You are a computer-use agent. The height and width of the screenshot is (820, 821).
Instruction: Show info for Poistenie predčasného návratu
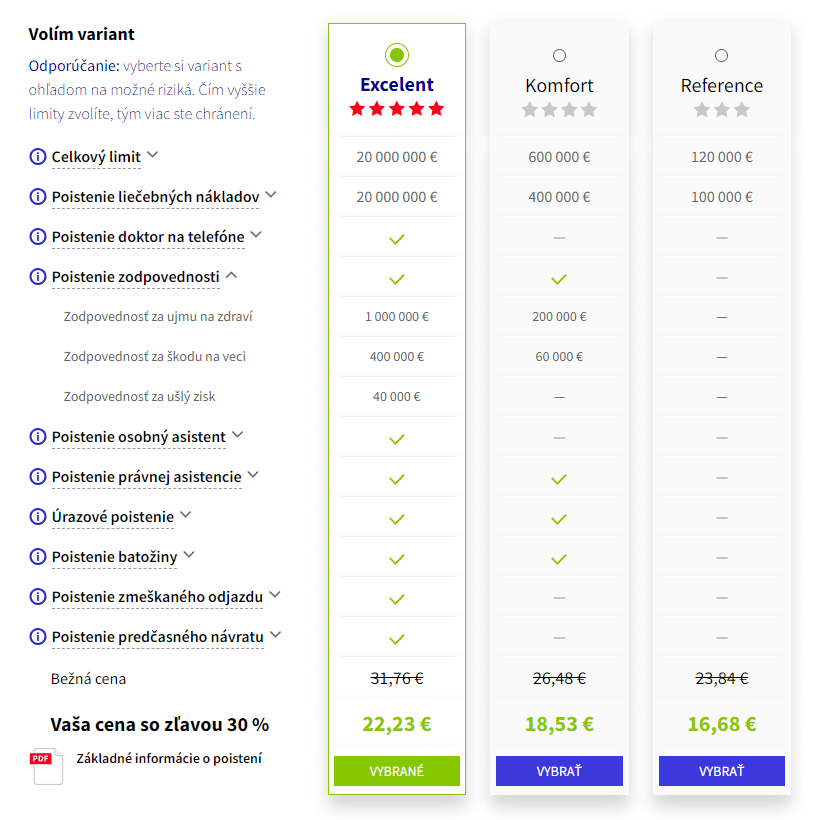pos(38,637)
